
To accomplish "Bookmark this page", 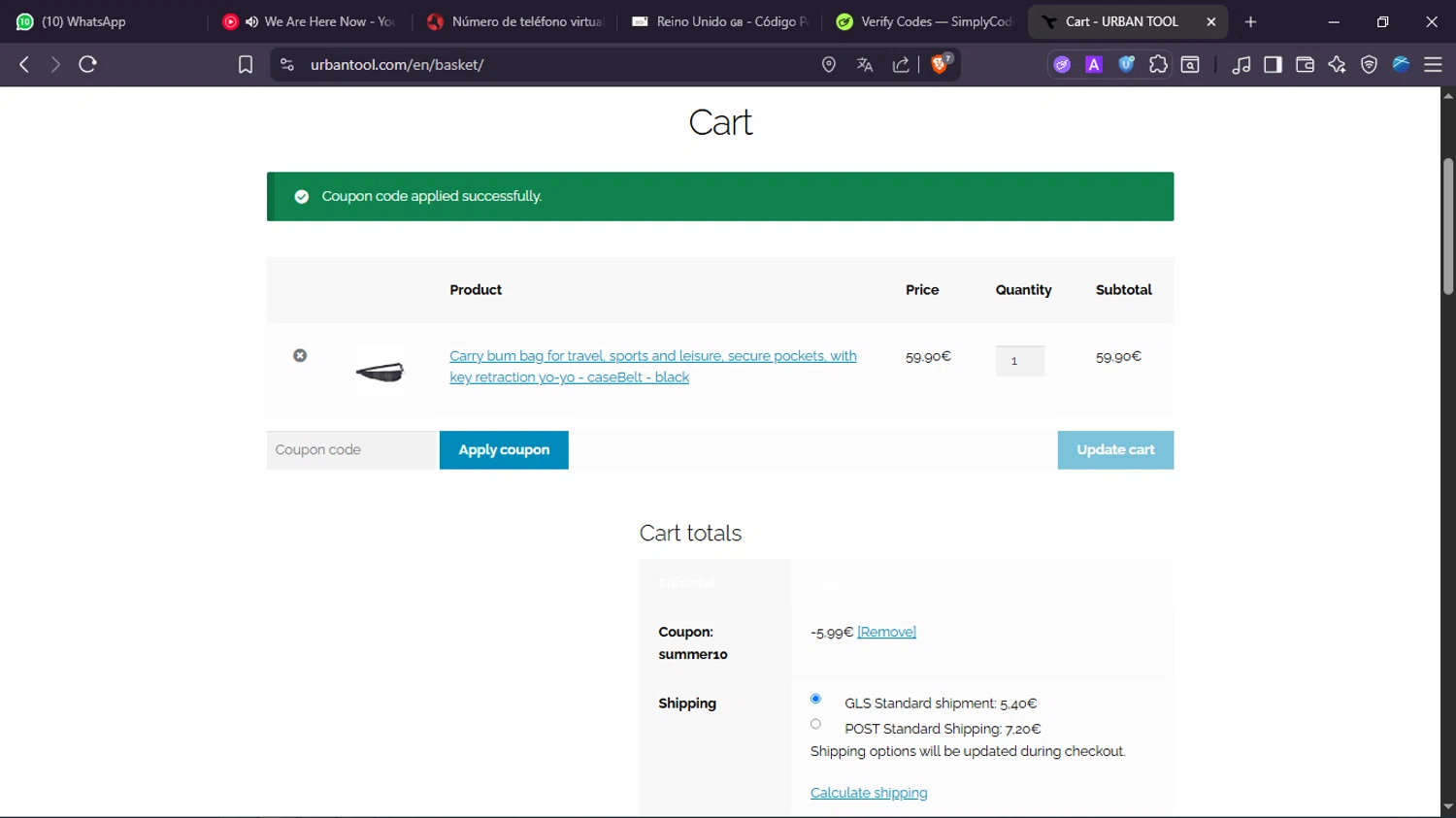I will point(246,65).
